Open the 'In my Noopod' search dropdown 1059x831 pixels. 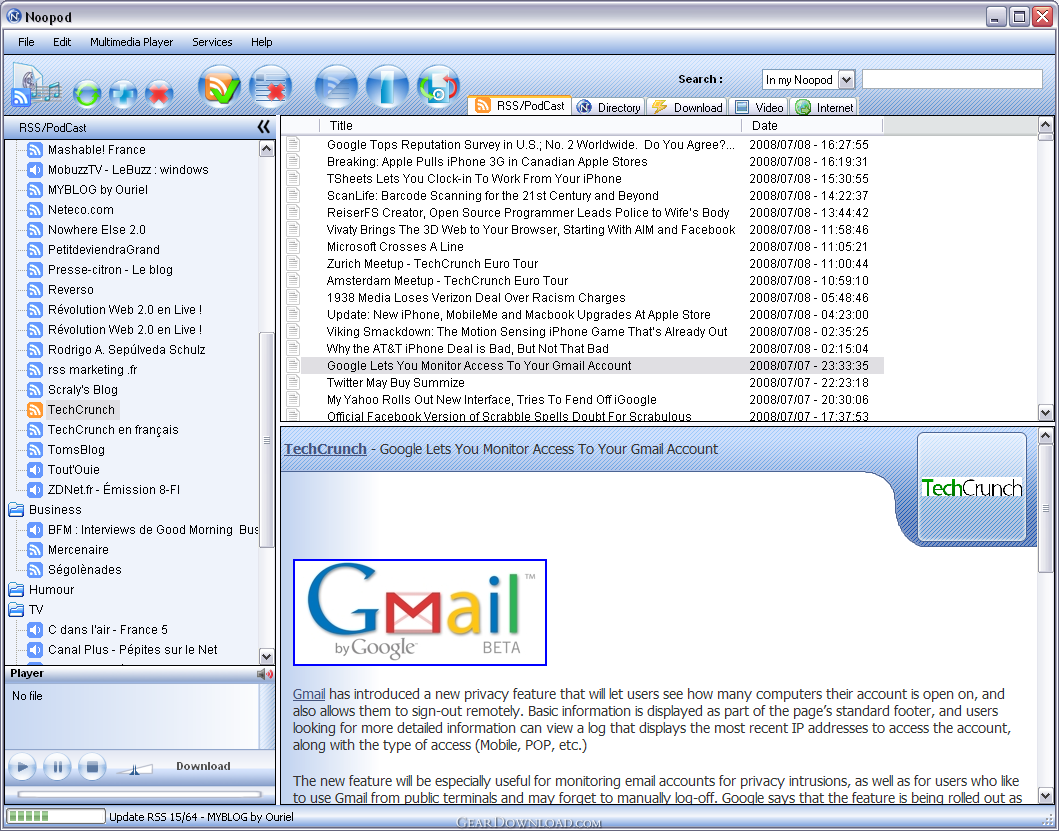[x=846, y=80]
